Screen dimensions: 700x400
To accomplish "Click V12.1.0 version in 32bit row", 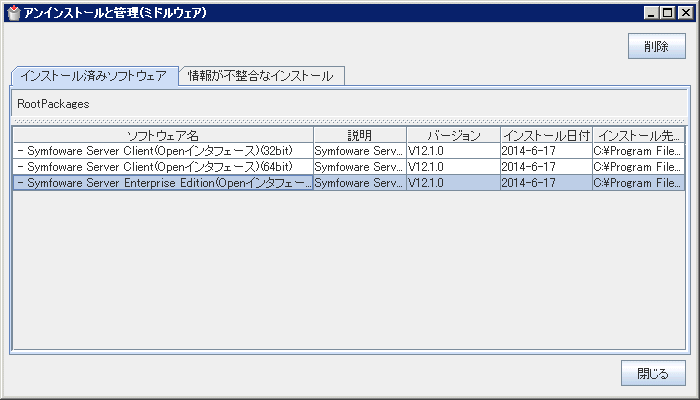I will (453, 151).
